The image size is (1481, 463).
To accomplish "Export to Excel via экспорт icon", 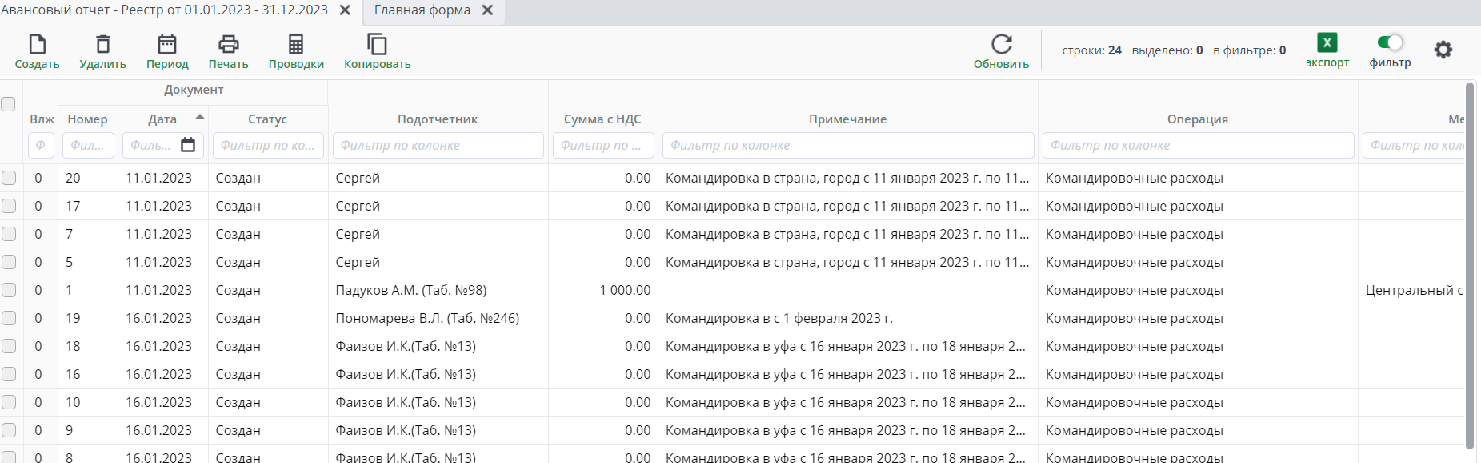I will pos(1327,43).
